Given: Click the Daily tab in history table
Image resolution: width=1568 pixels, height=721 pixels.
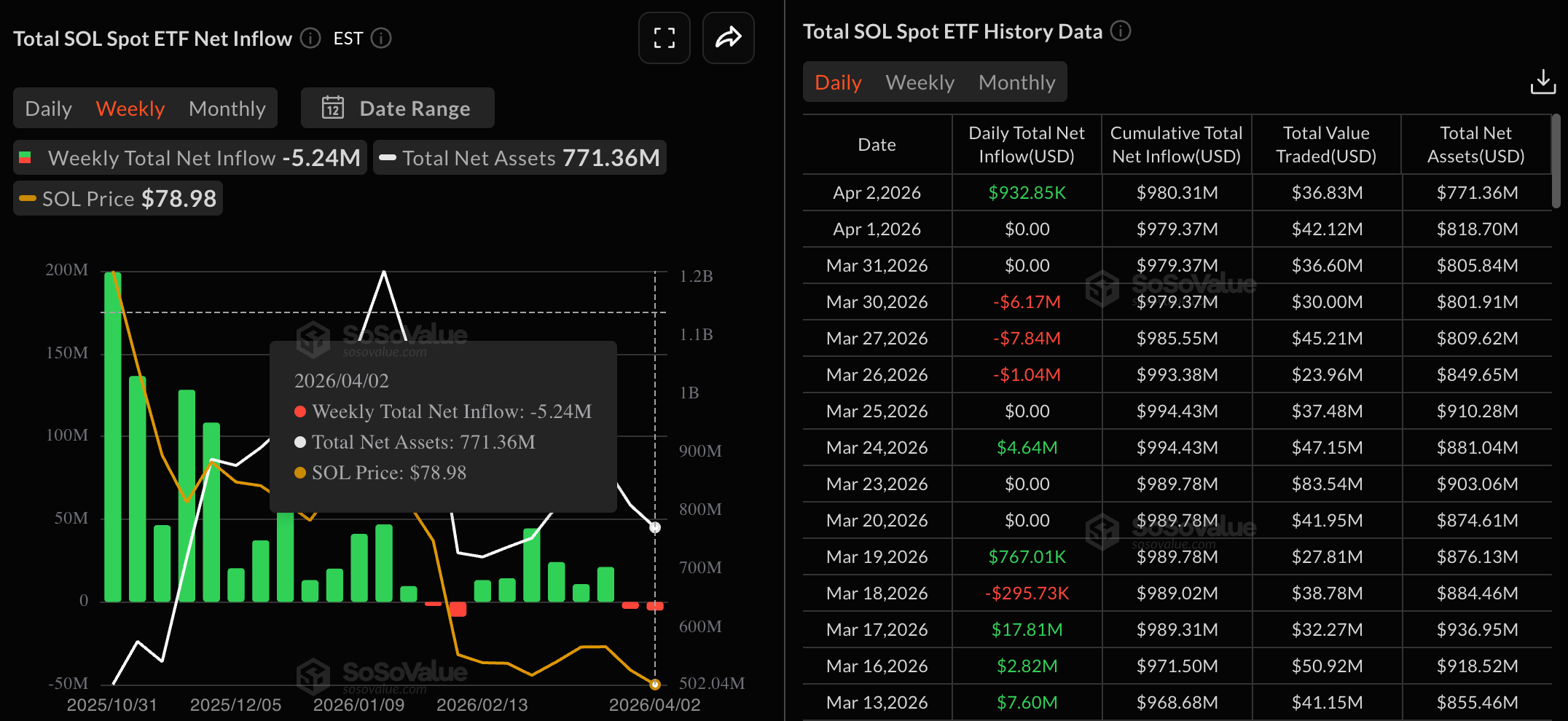Looking at the screenshot, I should (838, 82).
